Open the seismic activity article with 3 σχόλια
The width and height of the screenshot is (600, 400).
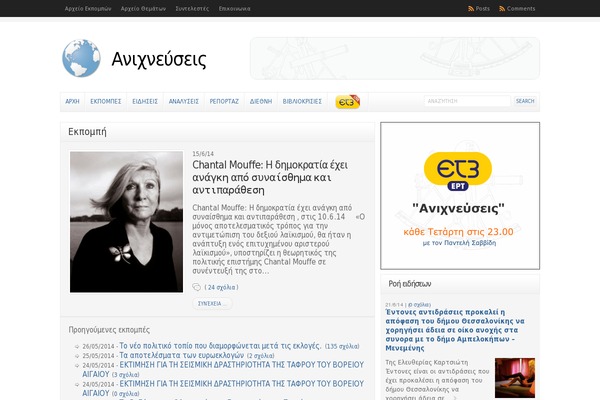tap(223, 369)
